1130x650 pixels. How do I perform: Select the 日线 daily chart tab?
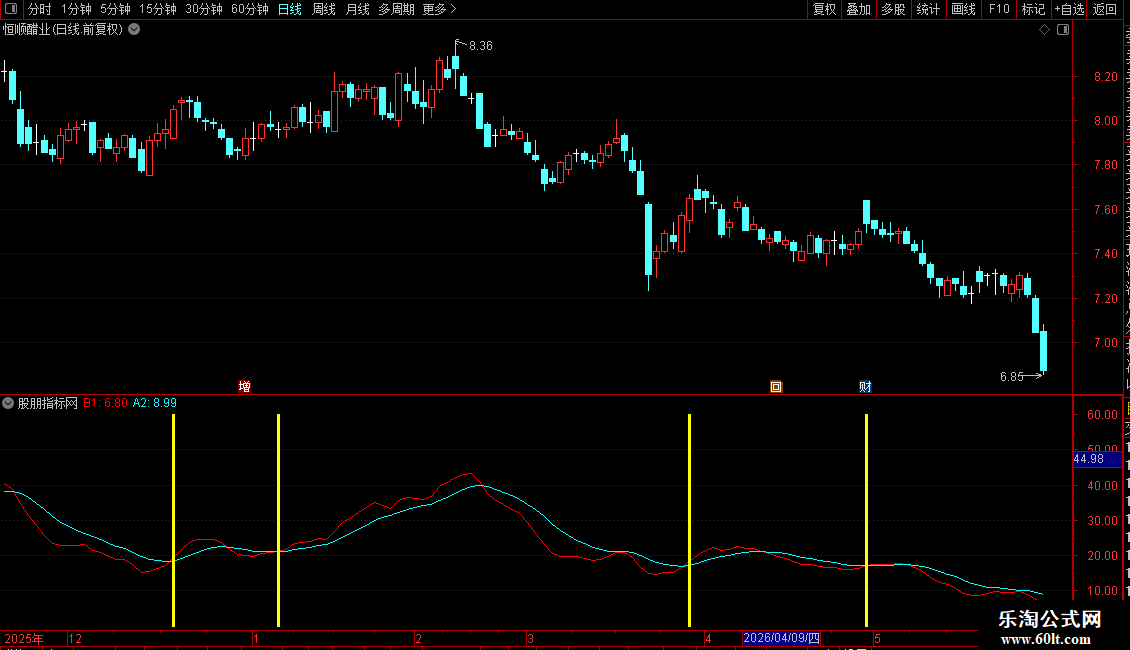point(290,9)
